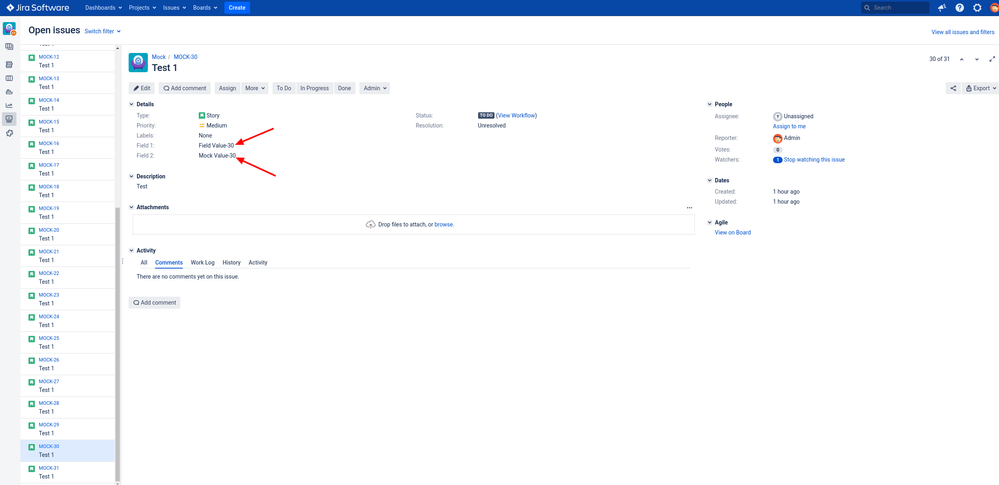Open the backlog icon in left sidebar

[x=10, y=65]
